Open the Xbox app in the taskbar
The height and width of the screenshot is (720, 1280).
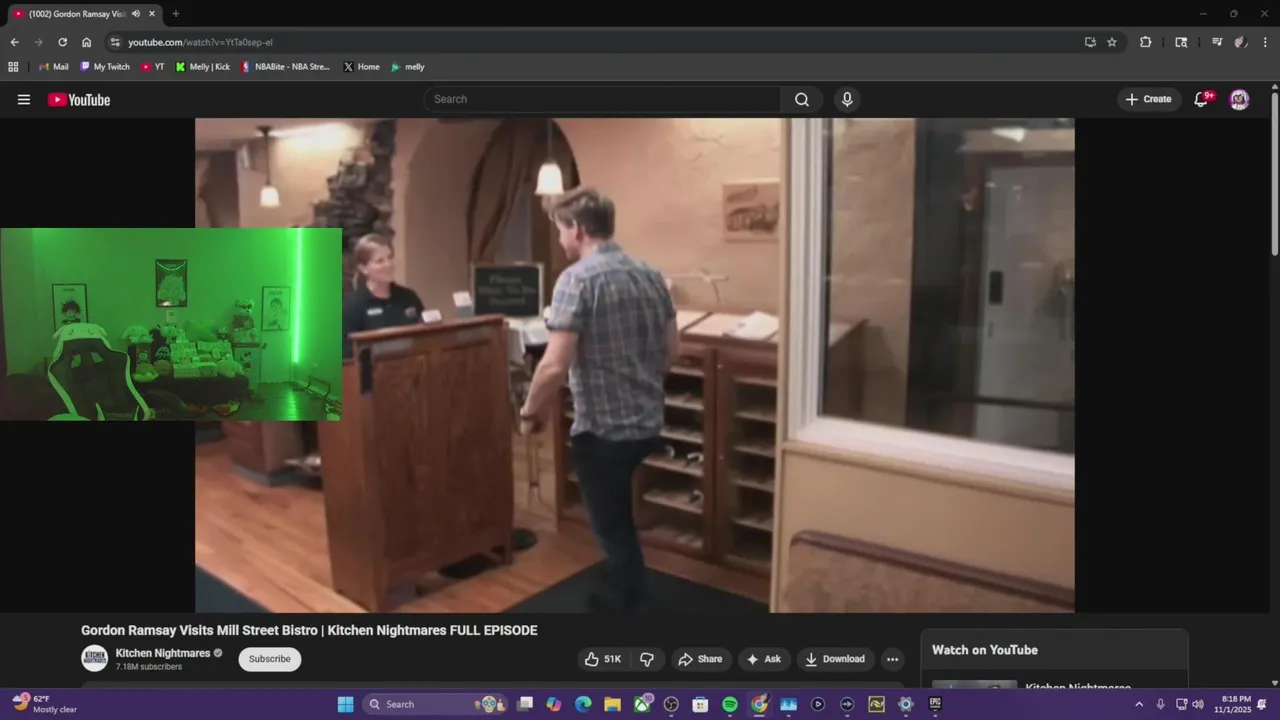(642, 704)
